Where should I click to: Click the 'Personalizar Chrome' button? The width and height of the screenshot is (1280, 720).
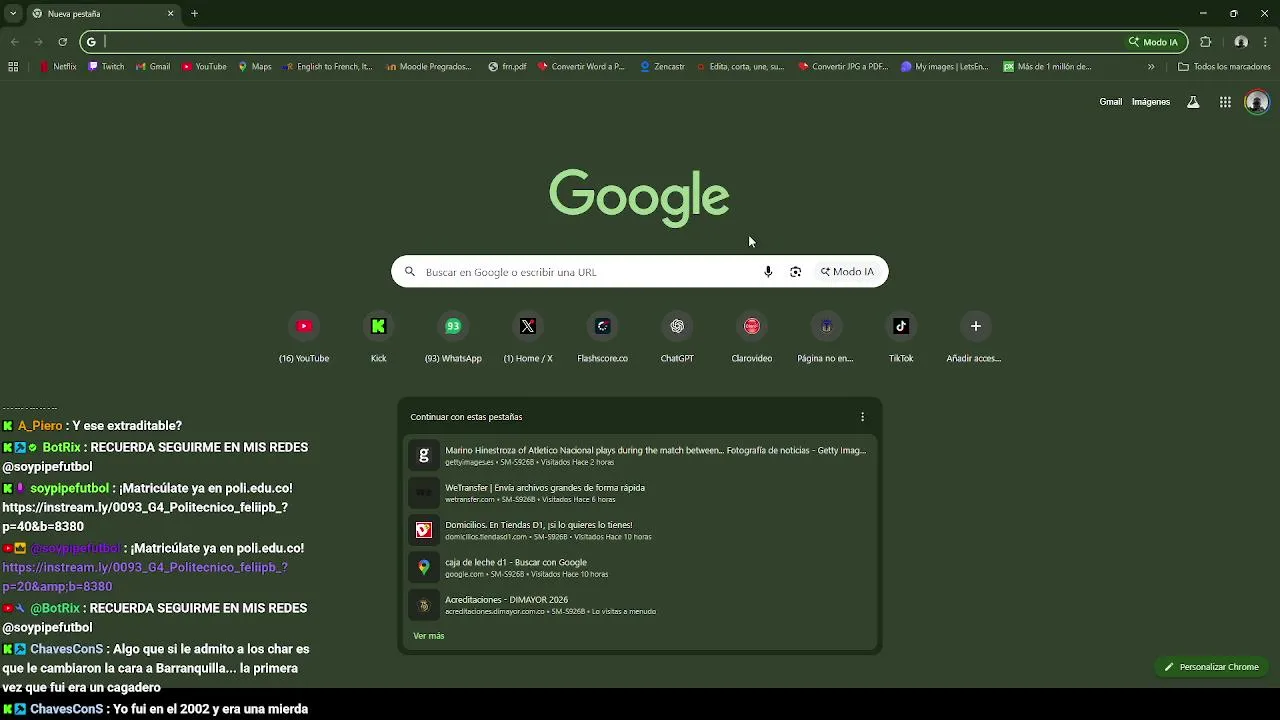pyautogui.click(x=1211, y=667)
